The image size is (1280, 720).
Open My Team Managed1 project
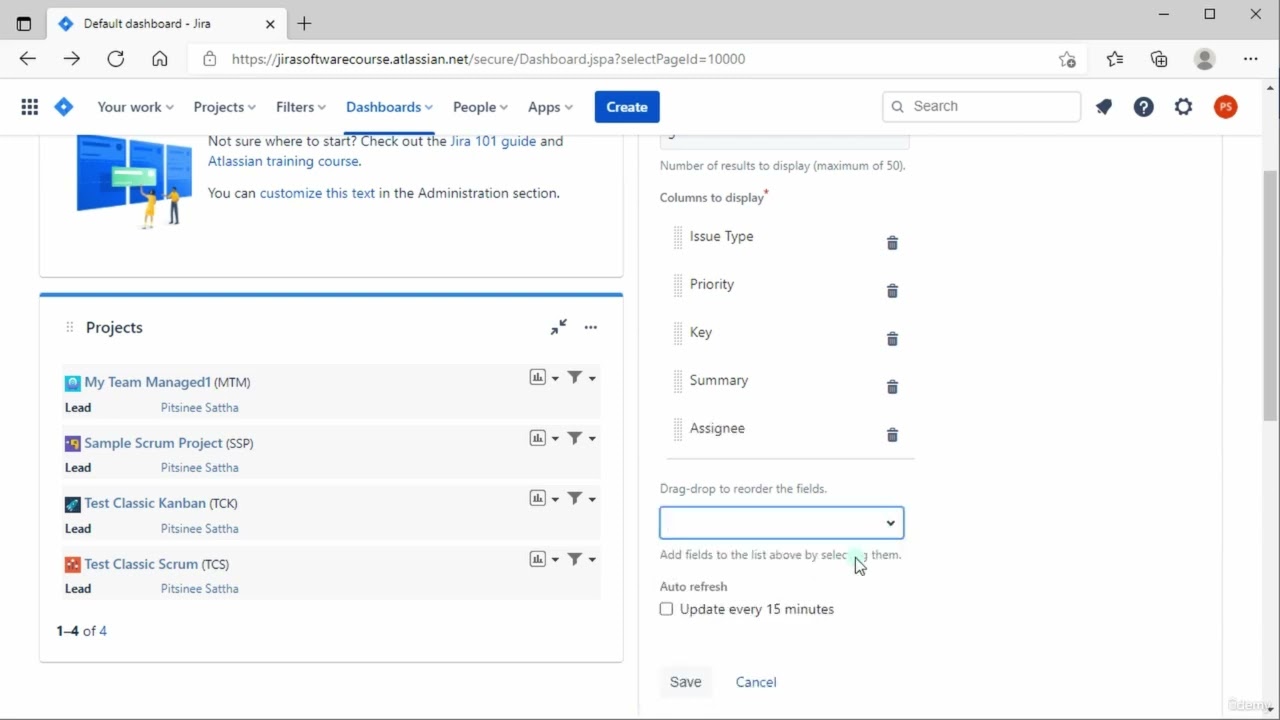tap(147, 382)
